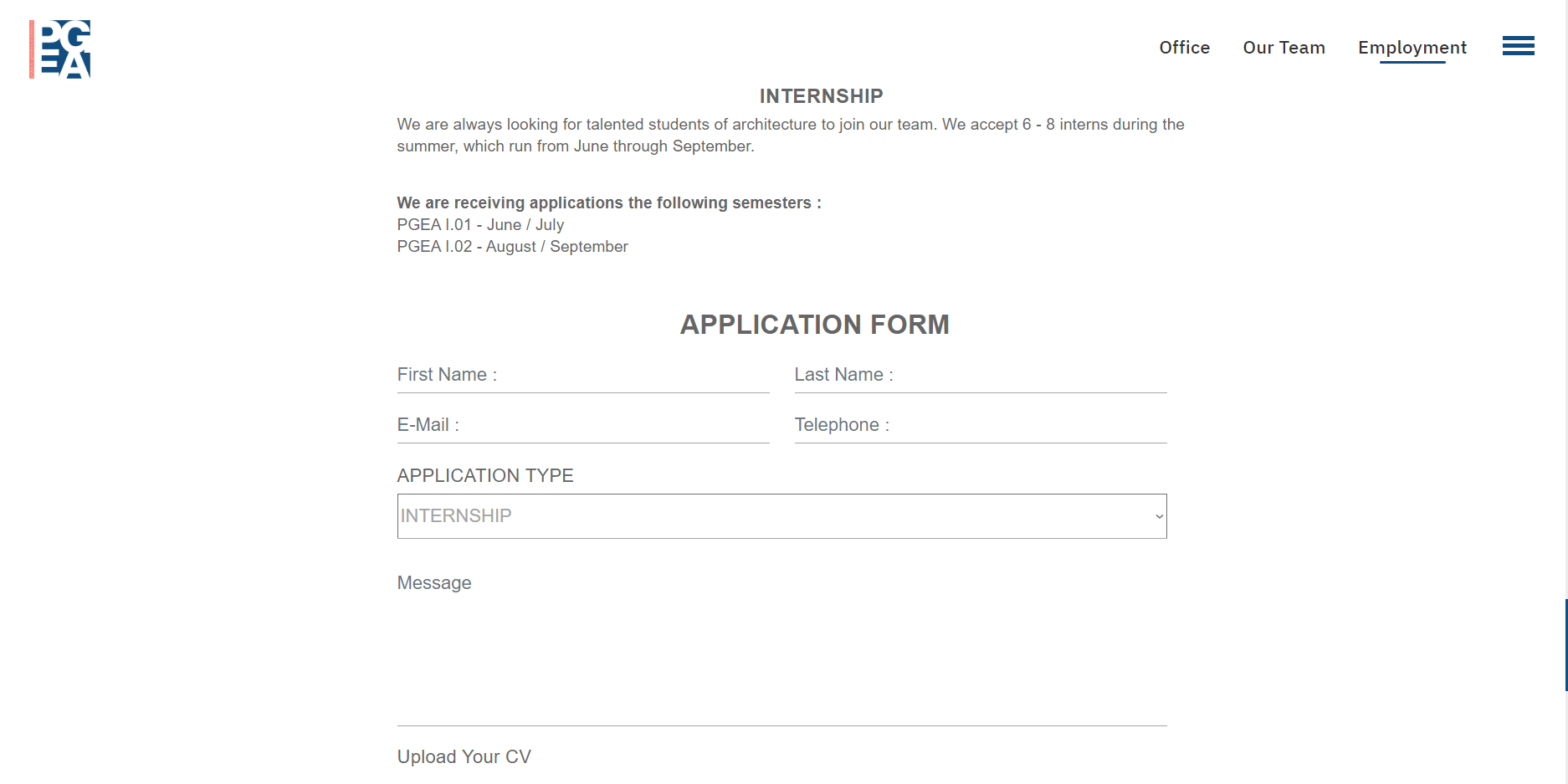The width and height of the screenshot is (1568, 784).
Task: Click the Upload Your CV label
Action: point(464,757)
